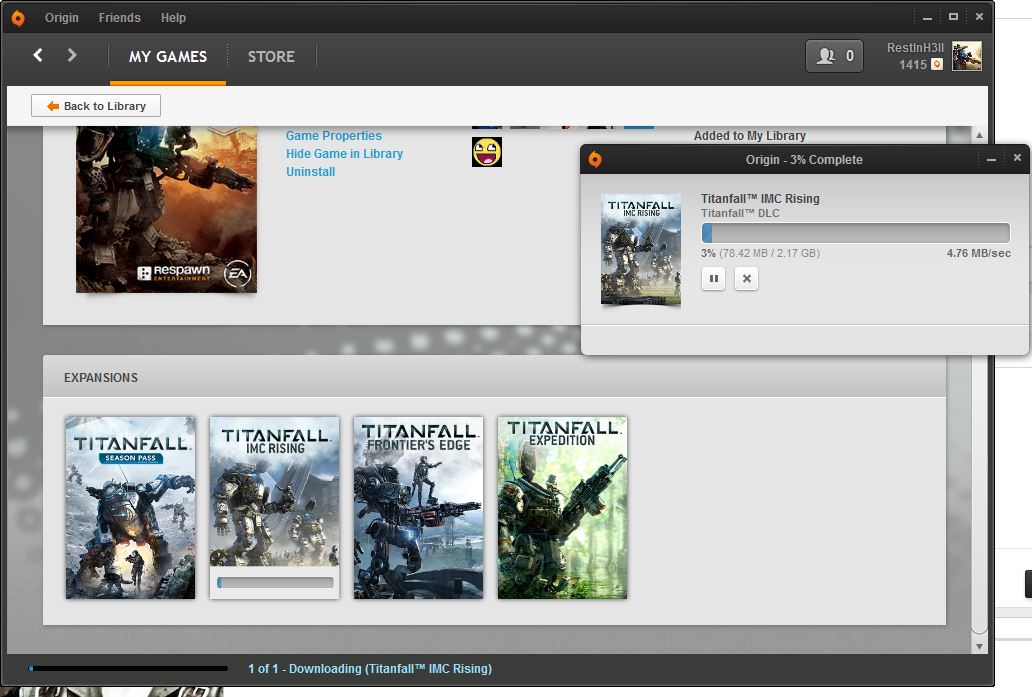Image resolution: width=1032 pixels, height=697 pixels.
Task: Click IMC Rising cover in download window
Action: [641, 249]
